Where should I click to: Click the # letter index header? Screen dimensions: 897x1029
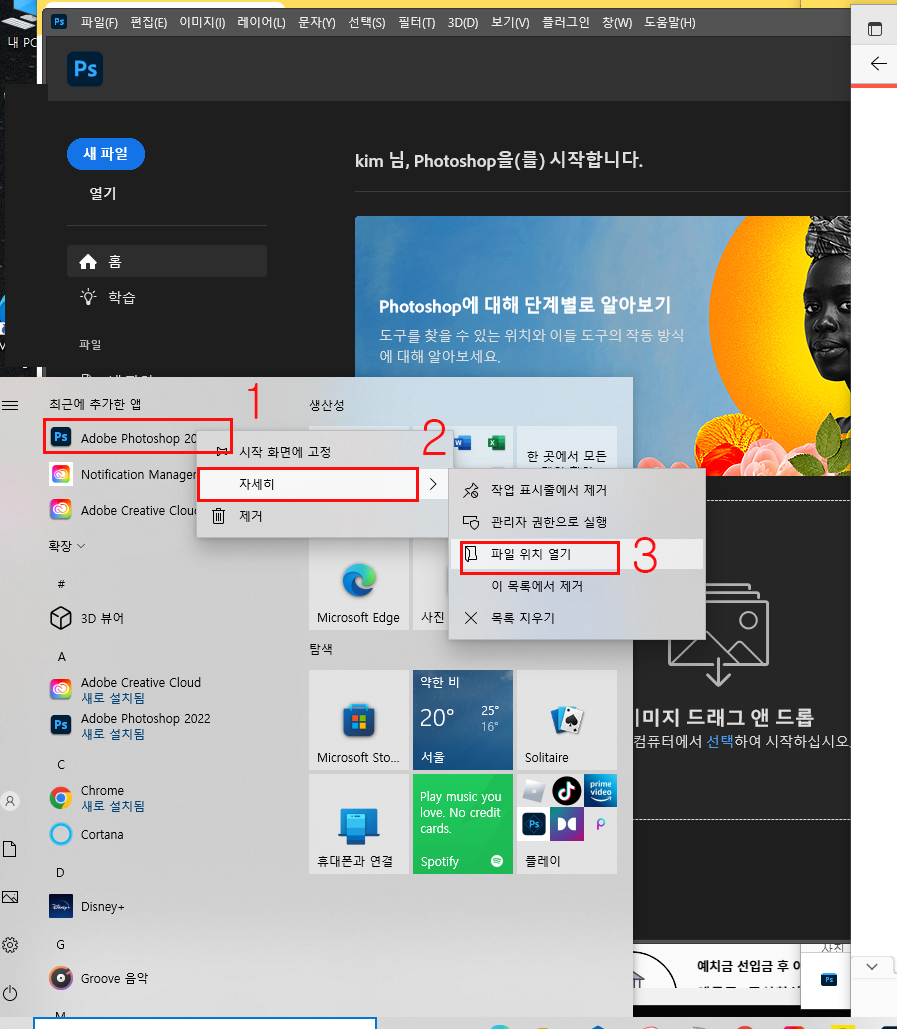tap(61, 584)
